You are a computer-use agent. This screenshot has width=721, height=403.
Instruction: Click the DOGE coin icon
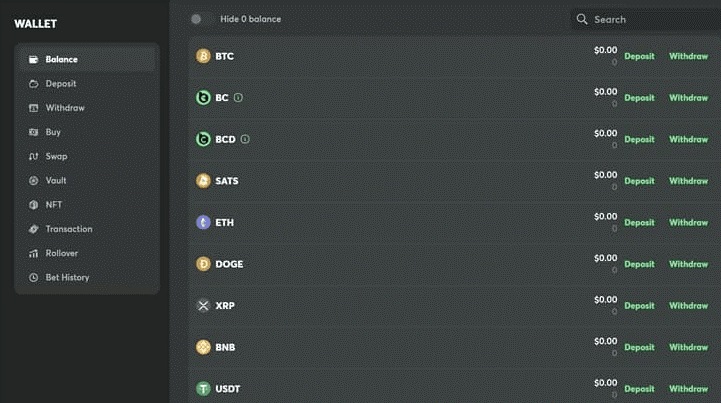[203, 264]
